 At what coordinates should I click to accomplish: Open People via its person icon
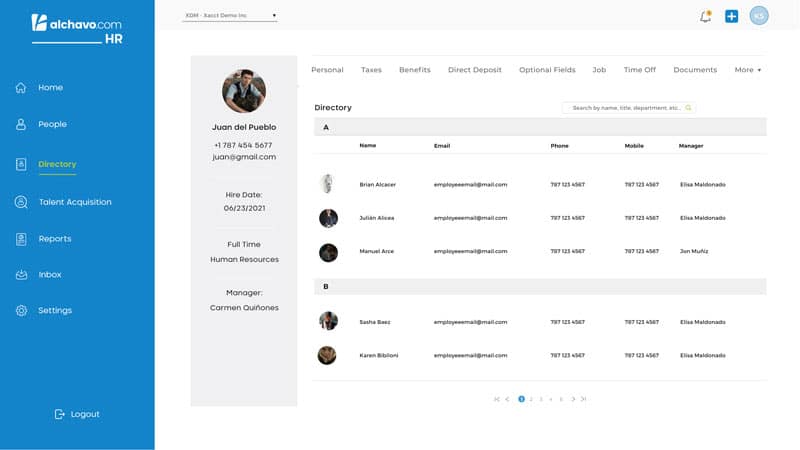pyautogui.click(x=21, y=124)
